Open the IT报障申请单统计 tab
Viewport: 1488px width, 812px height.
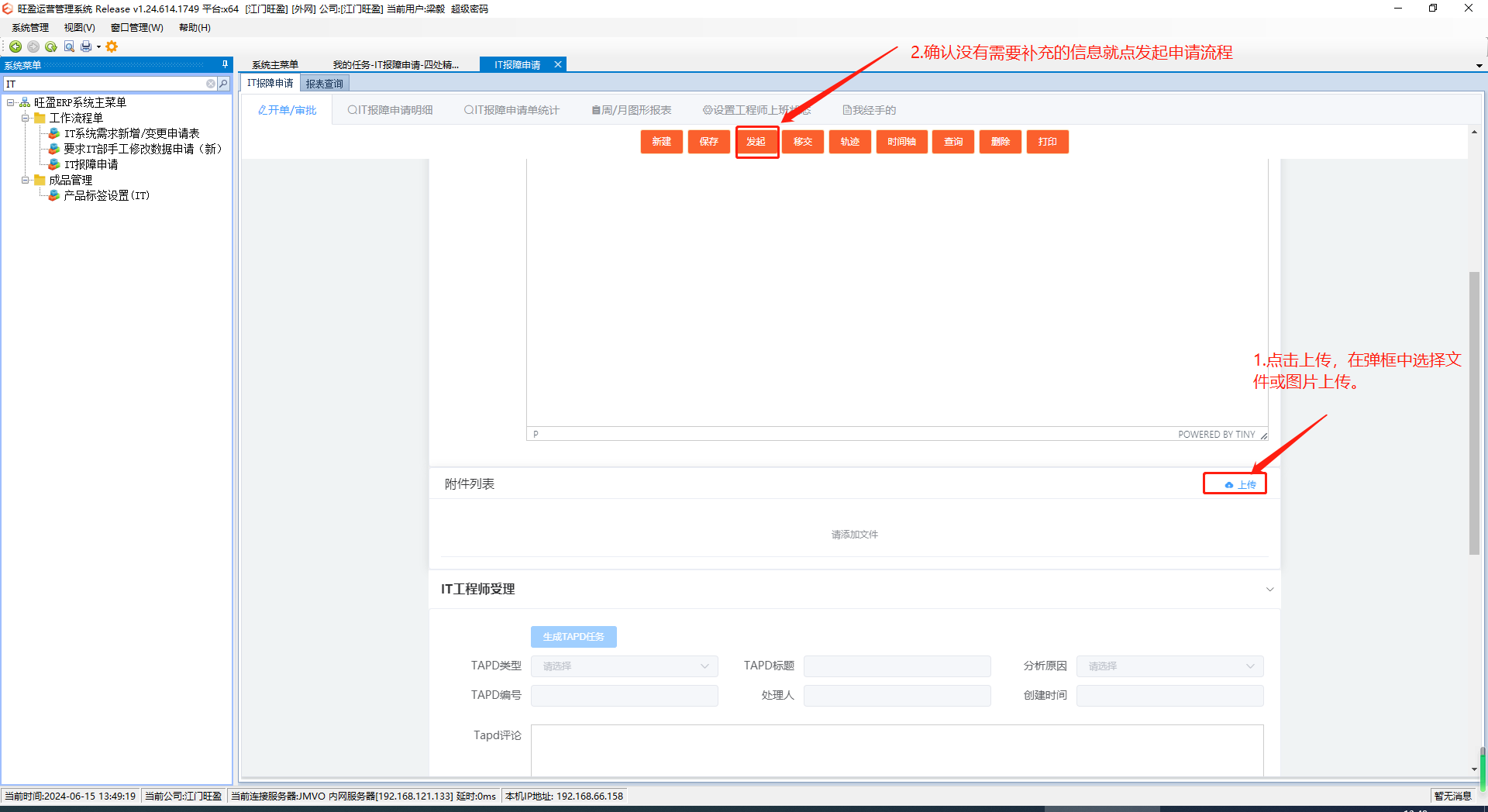tap(511, 110)
